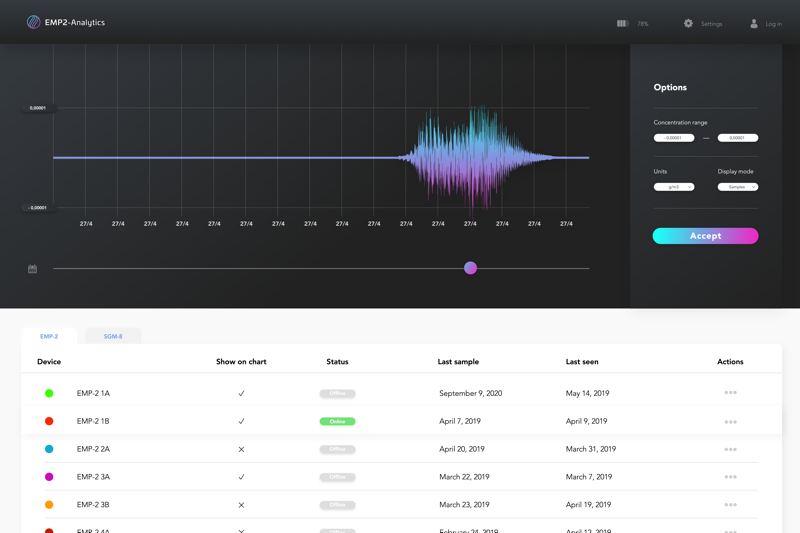This screenshot has height=533, width=800.
Task: Click last sample date March 23, 2019
Action: tap(464, 504)
